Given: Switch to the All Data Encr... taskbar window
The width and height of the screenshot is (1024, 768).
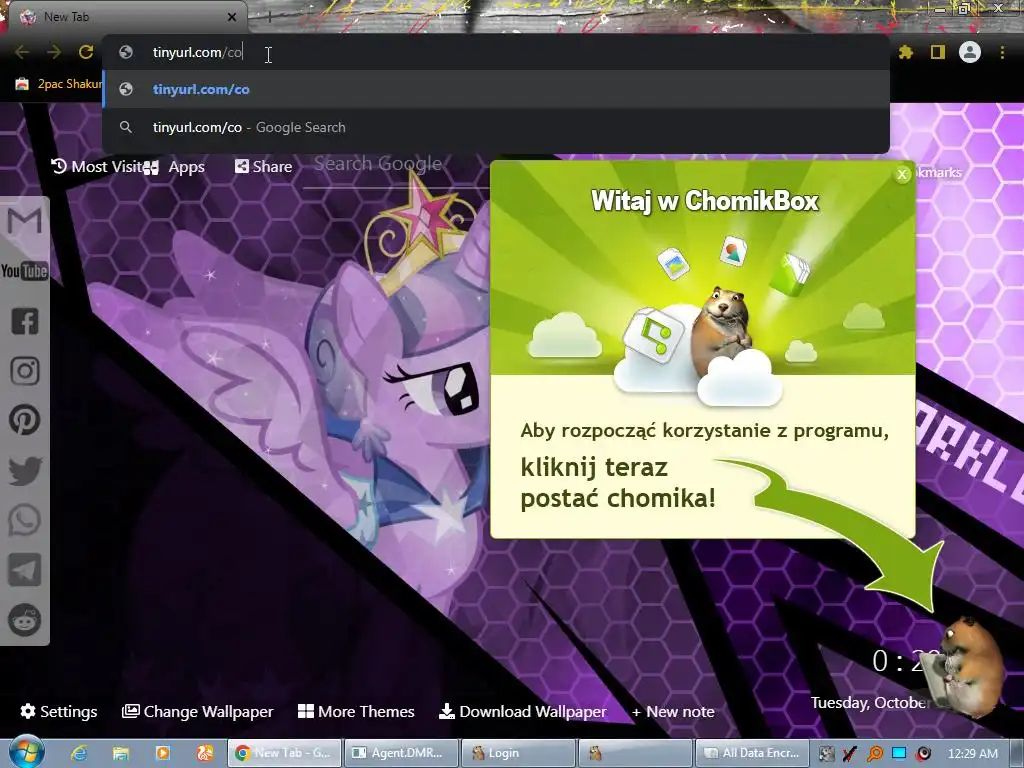Looking at the screenshot, I should click(x=752, y=753).
